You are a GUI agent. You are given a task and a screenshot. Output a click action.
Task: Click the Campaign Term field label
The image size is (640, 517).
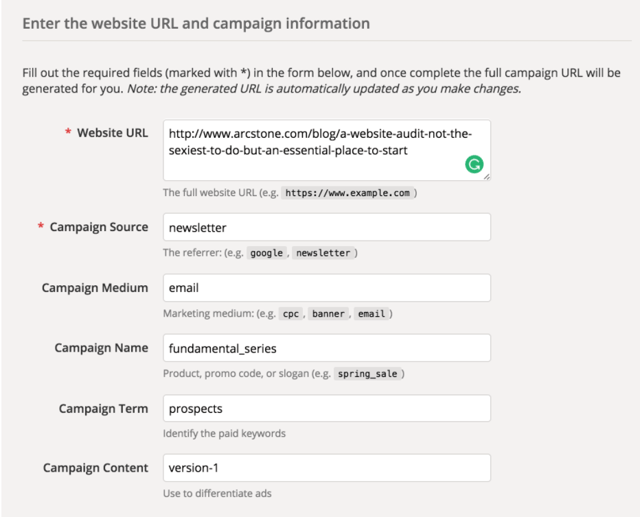pos(103,409)
